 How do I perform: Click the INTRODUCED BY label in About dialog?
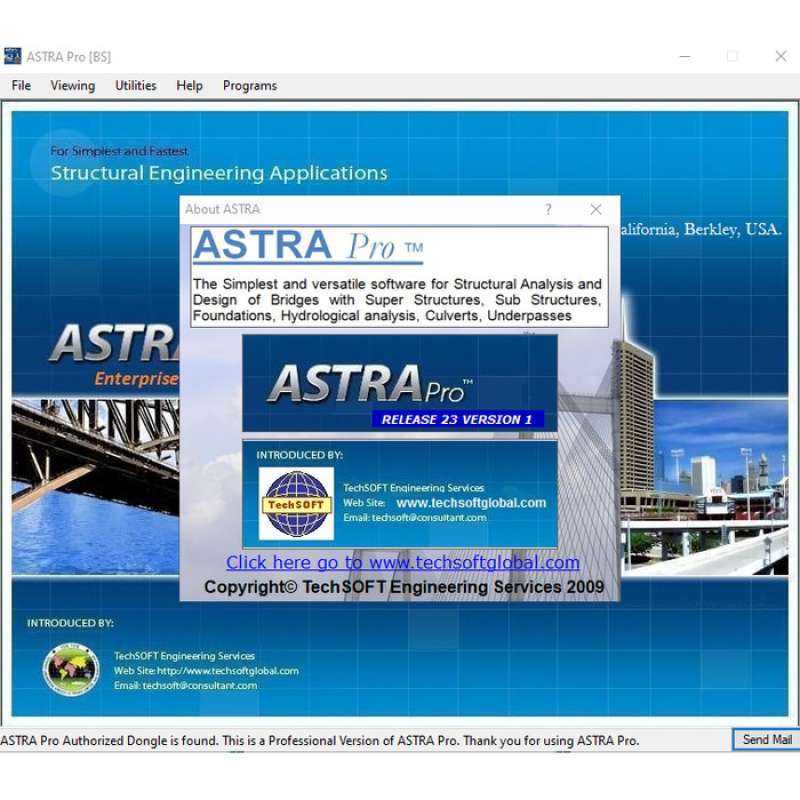(x=299, y=455)
